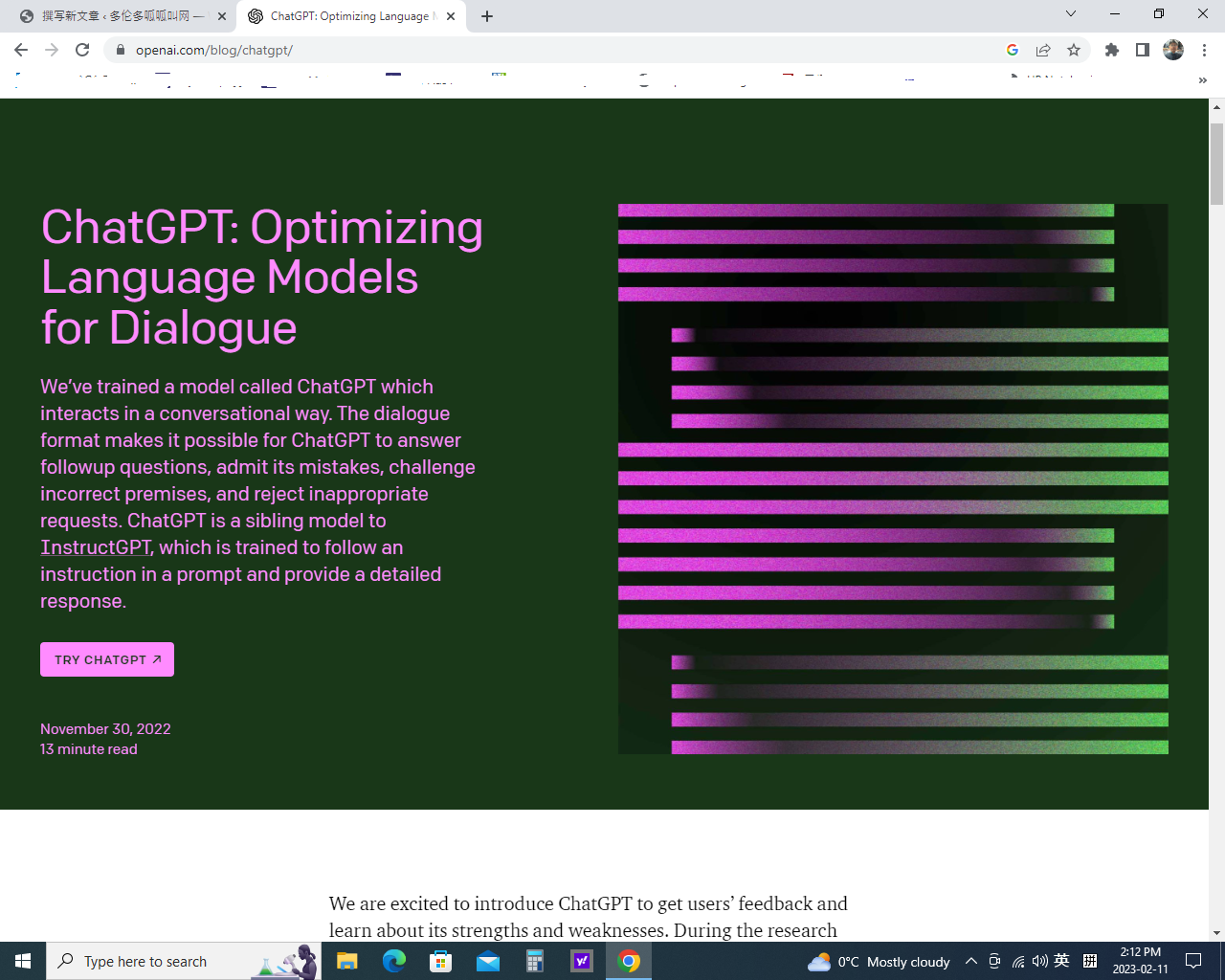
Task: Switch the 英 input language indicator
Action: [1061, 961]
